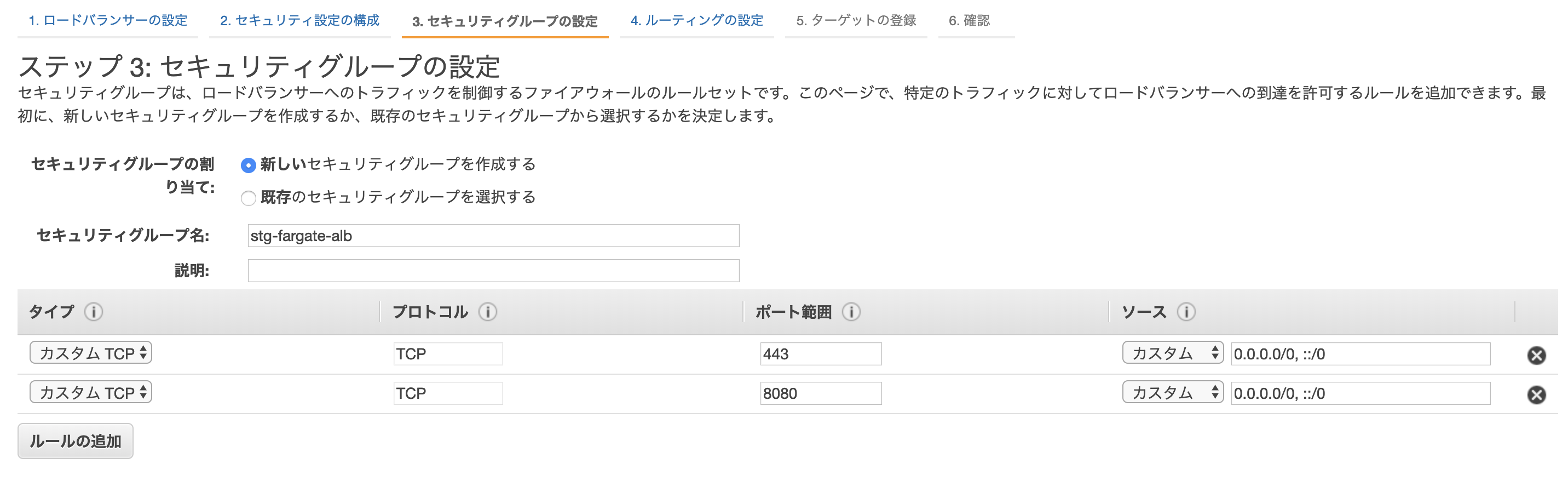Focus the empty 説明 description field
Viewport: 1568px width, 481px height.
493,271
